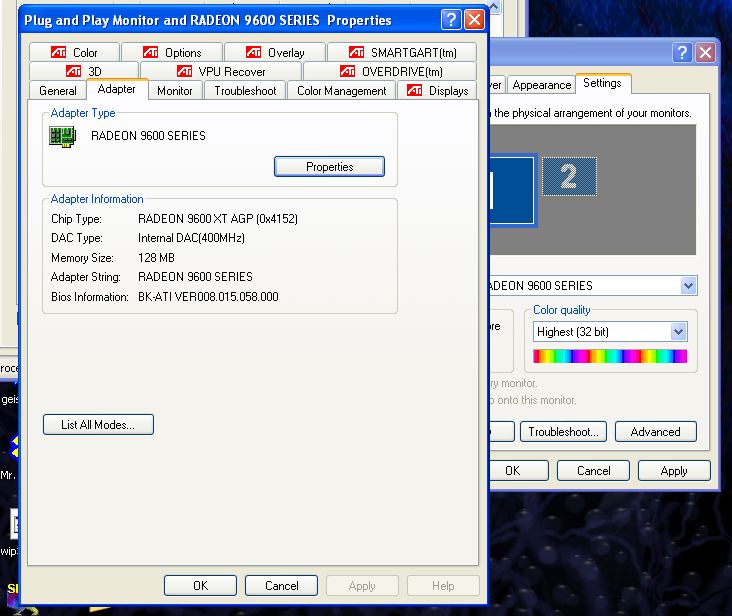Click the ATI icon on SMARTGART tab

tap(356, 52)
